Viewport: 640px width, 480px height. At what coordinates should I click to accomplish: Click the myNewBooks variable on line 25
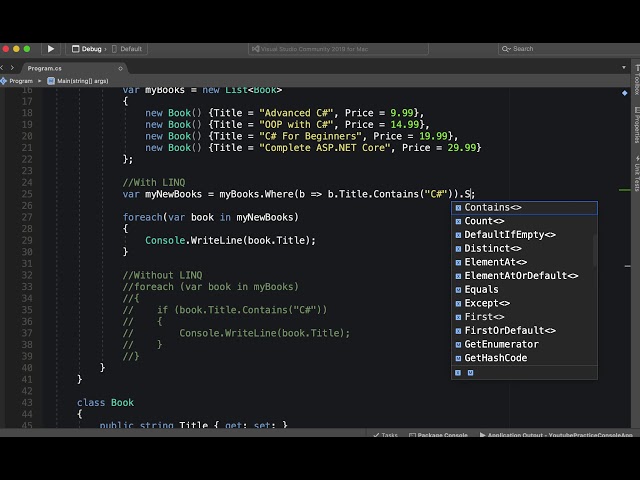(x=173, y=194)
